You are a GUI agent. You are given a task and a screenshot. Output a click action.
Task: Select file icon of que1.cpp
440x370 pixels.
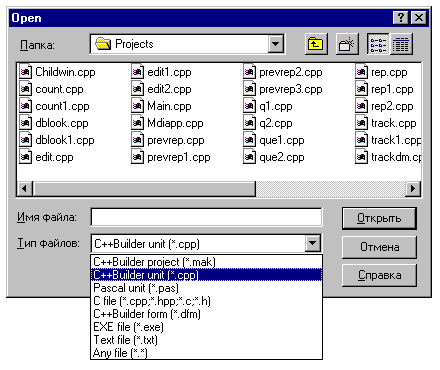point(250,140)
